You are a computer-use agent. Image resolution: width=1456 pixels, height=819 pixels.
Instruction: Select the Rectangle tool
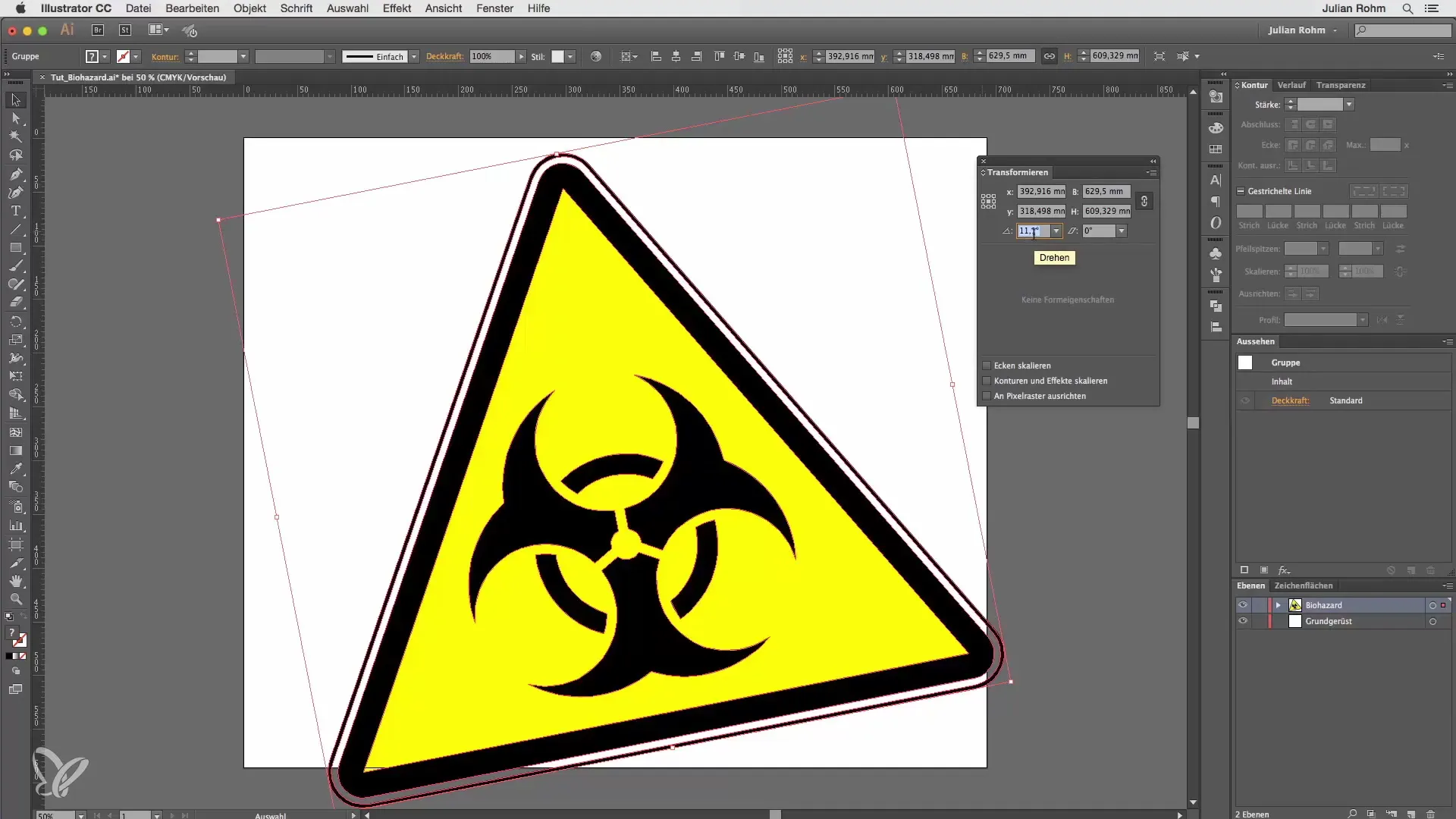(x=16, y=248)
